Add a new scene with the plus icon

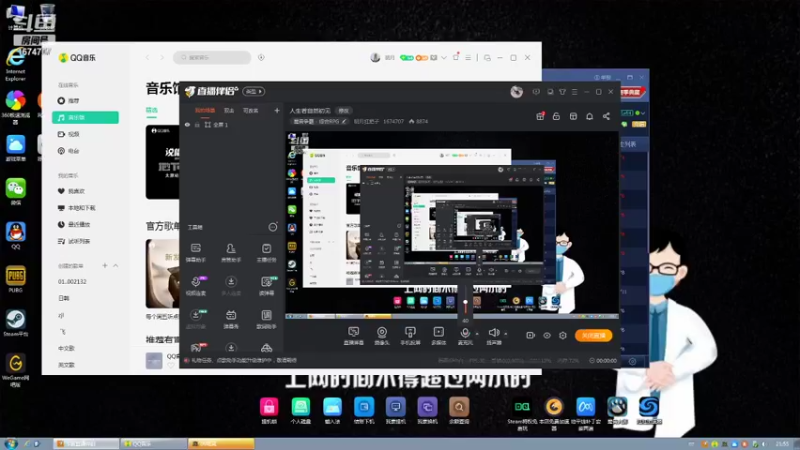click(x=277, y=110)
